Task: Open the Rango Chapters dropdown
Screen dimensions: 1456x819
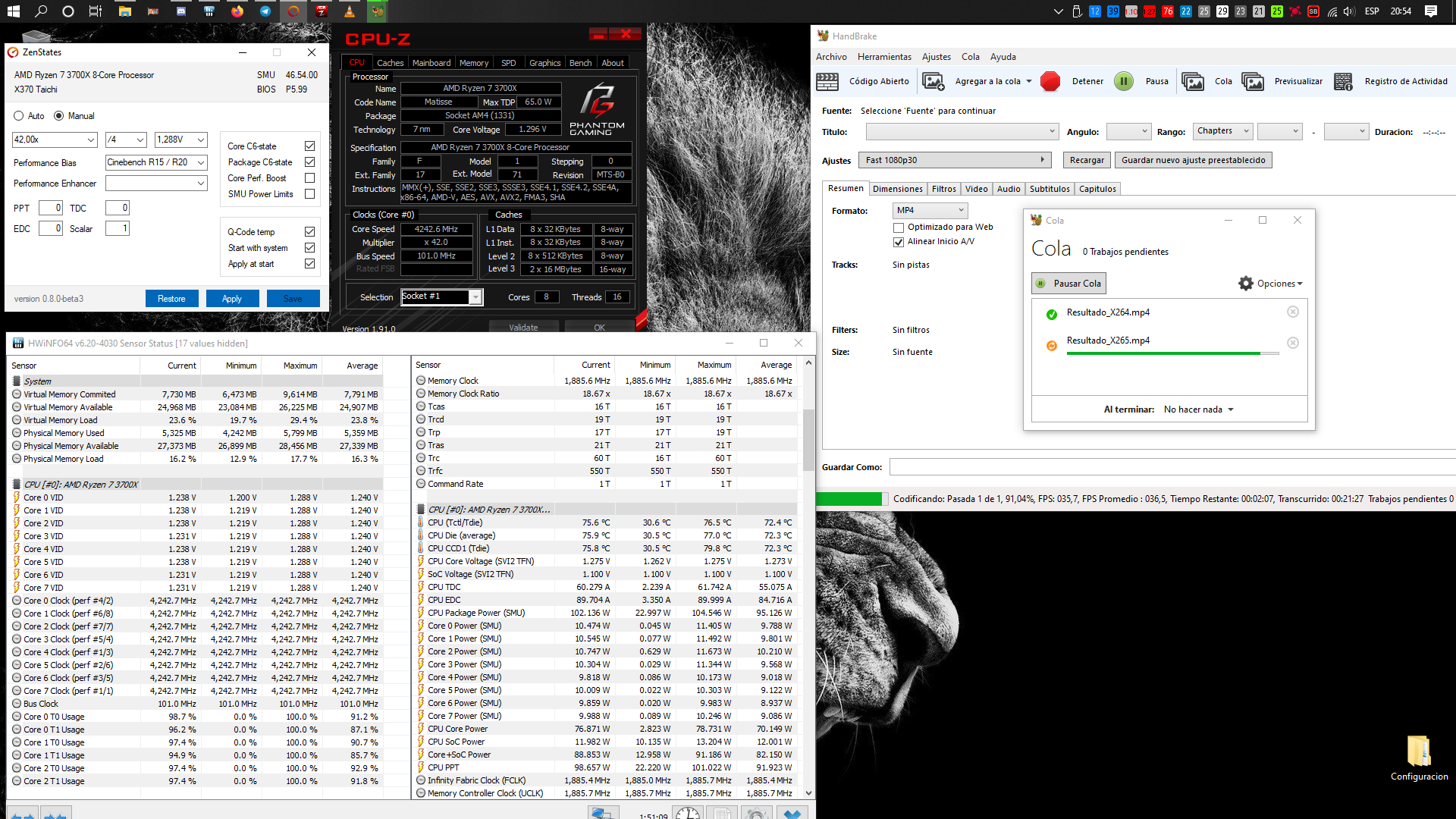Action: coord(1222,130)
